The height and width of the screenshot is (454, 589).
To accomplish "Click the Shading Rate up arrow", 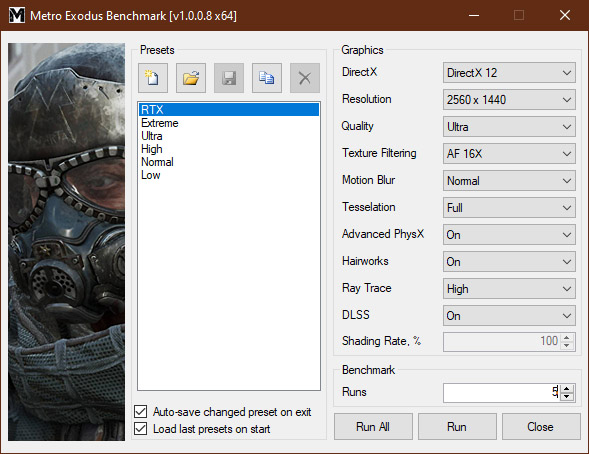I will (567, 338).
